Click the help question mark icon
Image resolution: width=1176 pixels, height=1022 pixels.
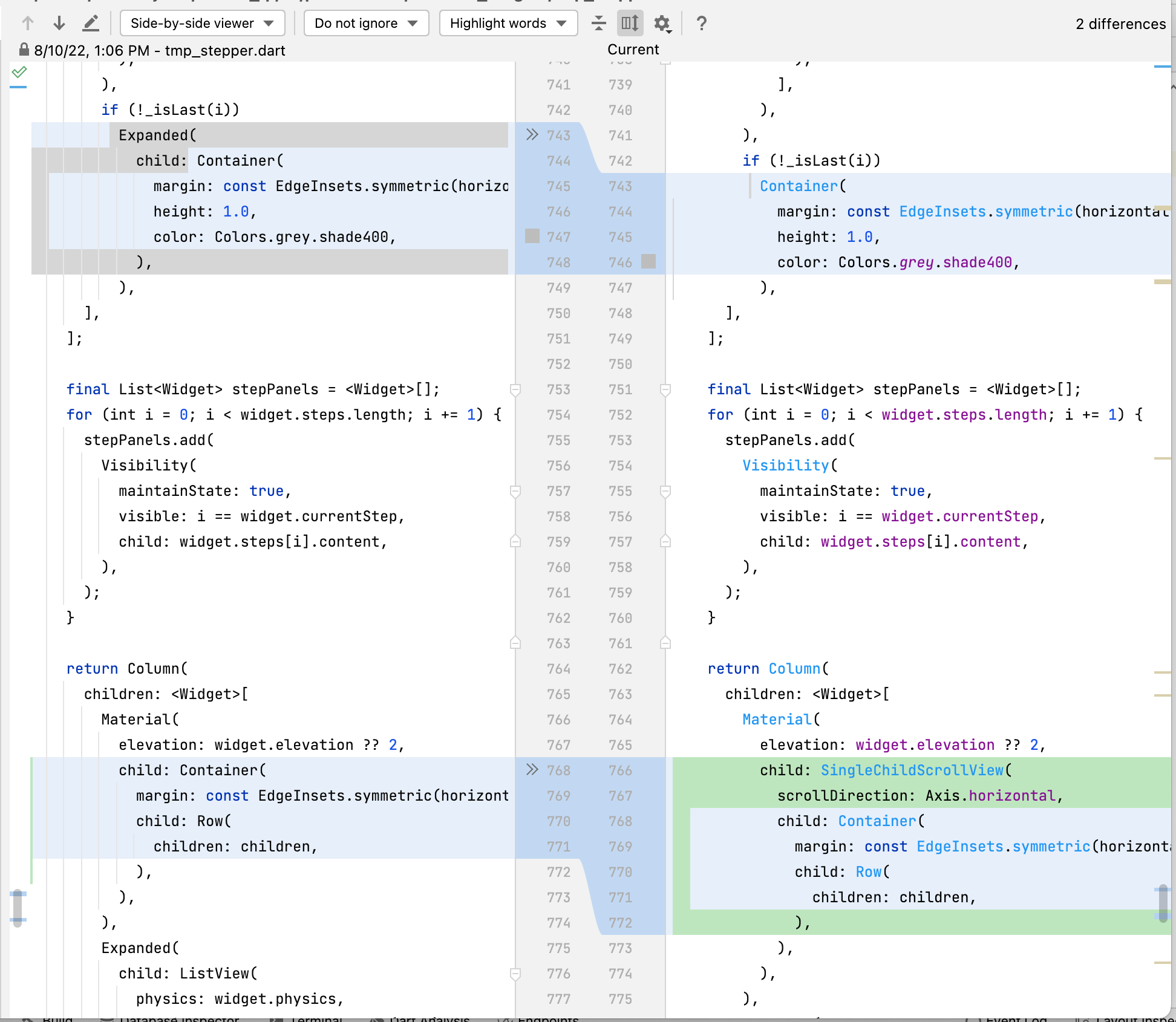pos(701,23)
